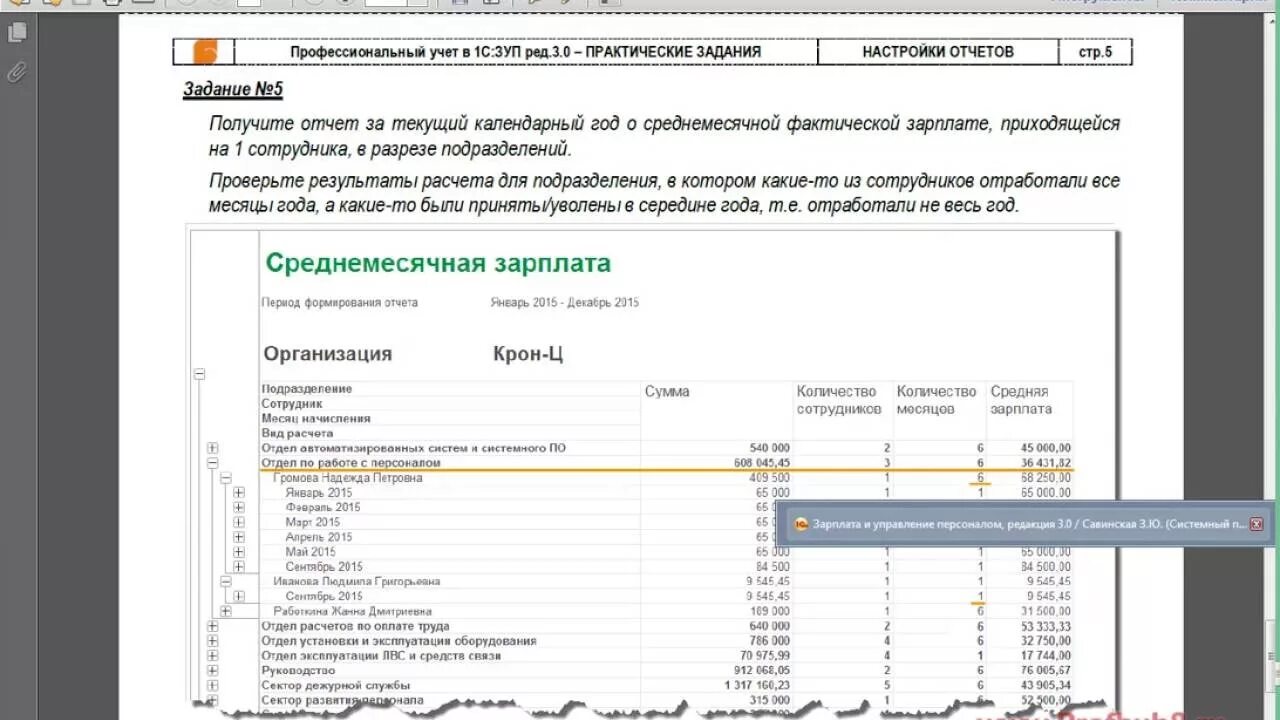Click the Вид расчета header row
This screenshot has width=1280, height=720.
(297, 434)
